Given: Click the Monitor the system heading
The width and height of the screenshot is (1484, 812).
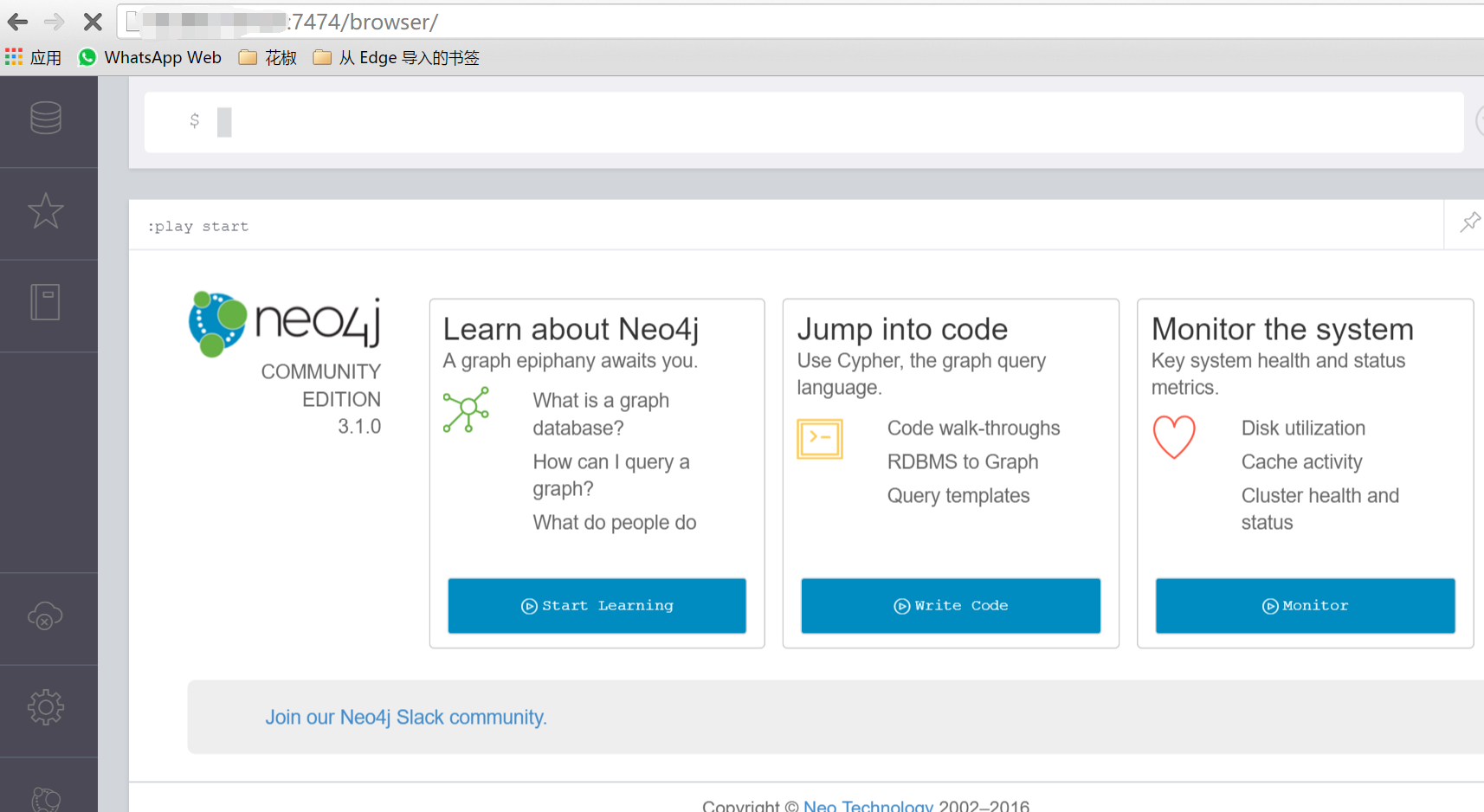Looking at the screenshot, I should (1282, 329).
